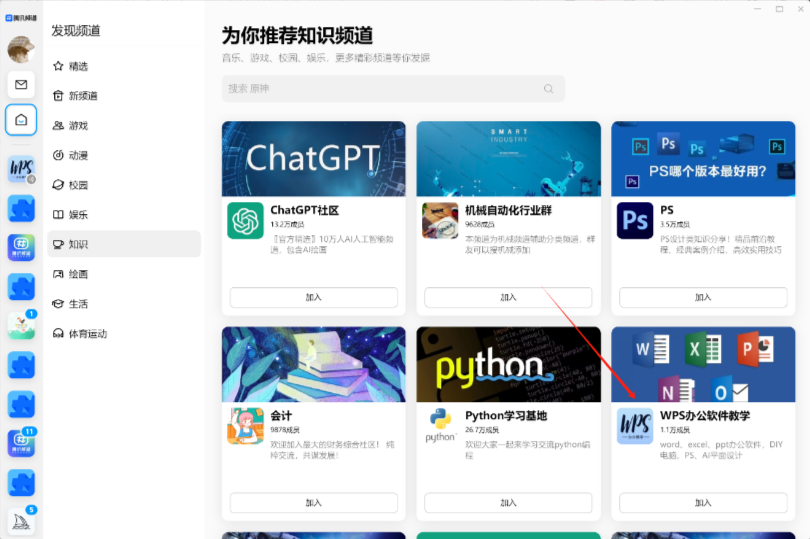The image size is (810, 539).
Task: Click the 机械自动化行业群 avatar icon
Action: click(440, 221)
